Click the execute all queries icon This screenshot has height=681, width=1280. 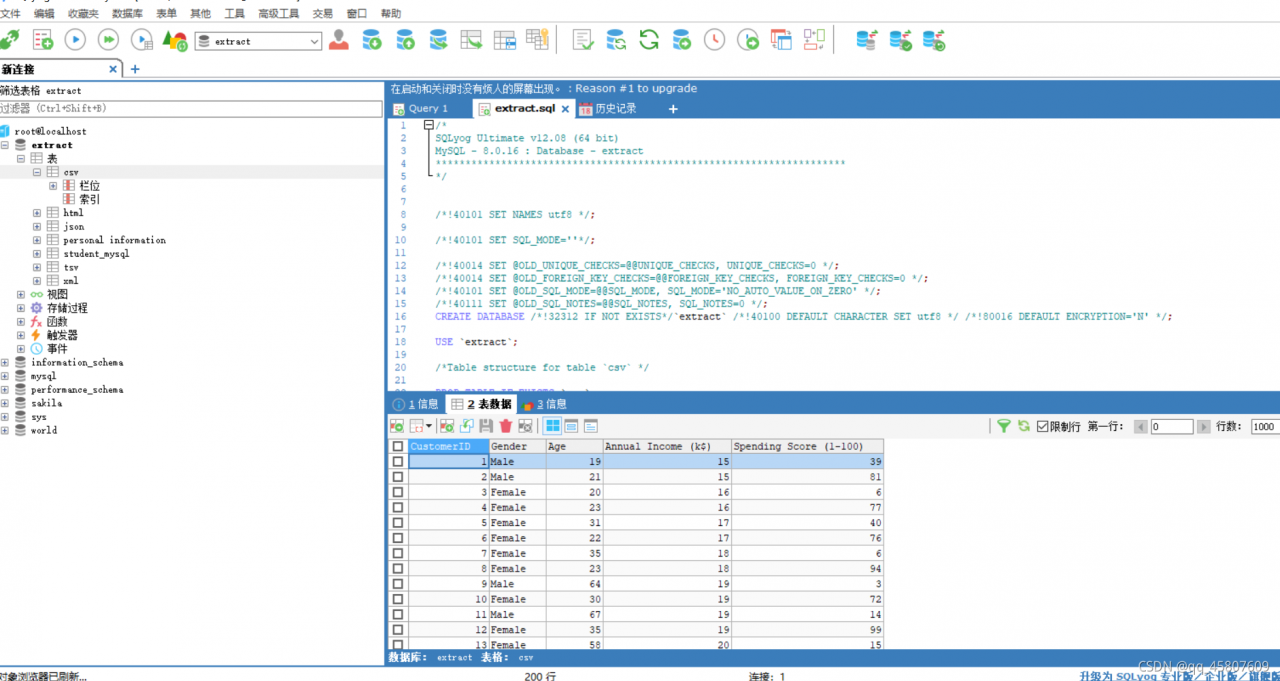point(108,40)
